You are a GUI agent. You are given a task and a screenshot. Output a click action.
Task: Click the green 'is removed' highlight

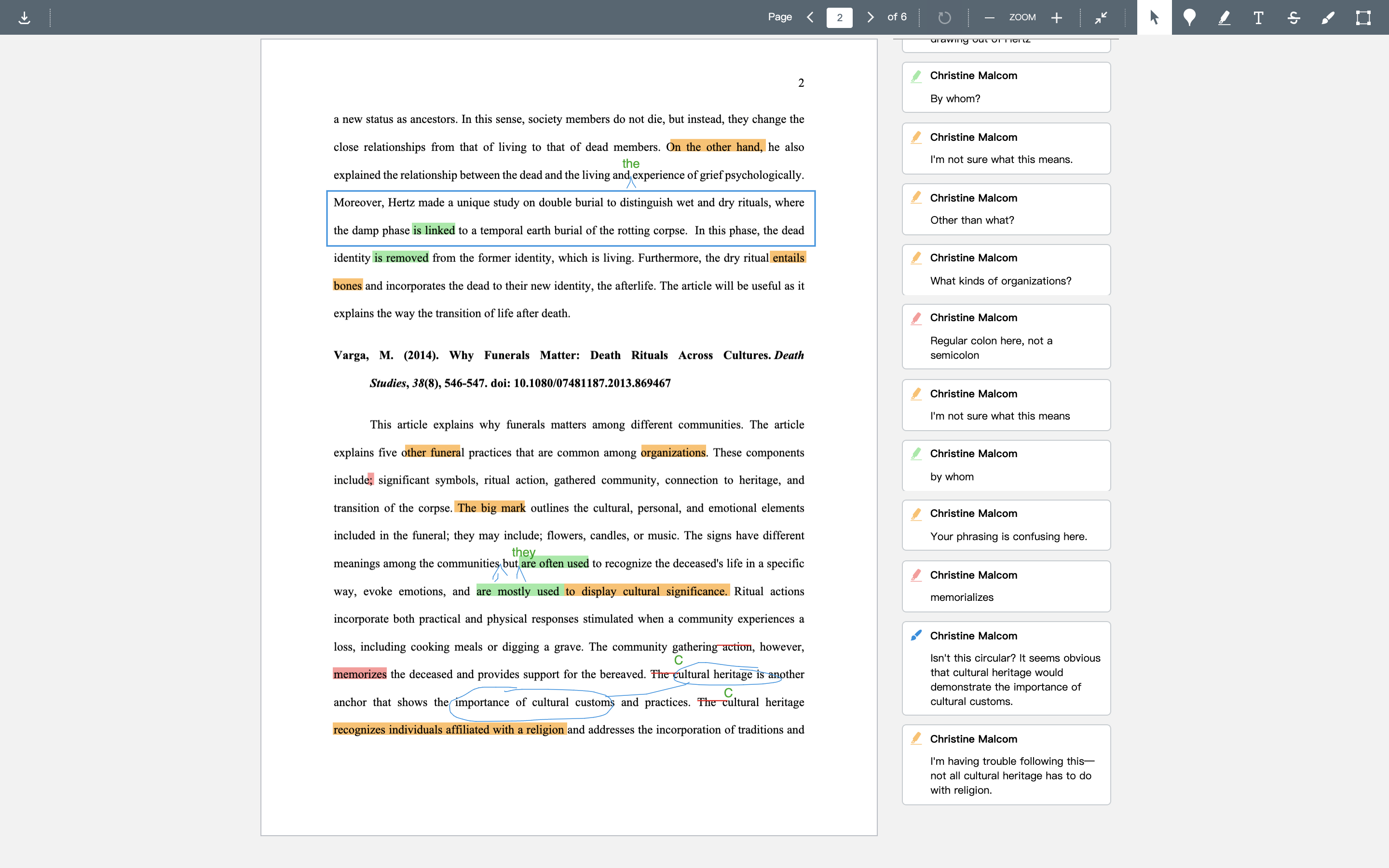(401, 258)
